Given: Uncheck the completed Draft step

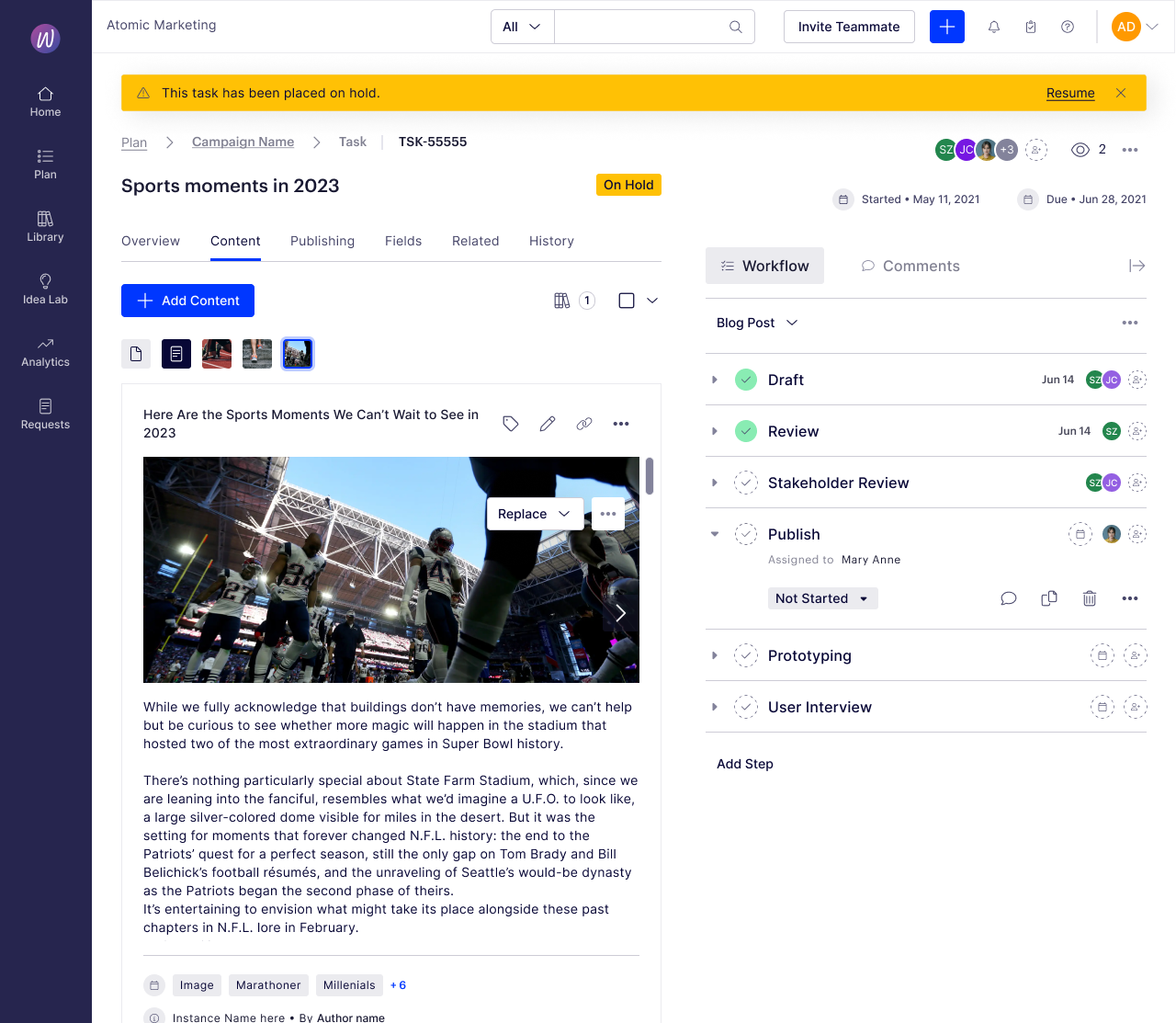Looking at the screenshot, I should click(x=746, y=380).
